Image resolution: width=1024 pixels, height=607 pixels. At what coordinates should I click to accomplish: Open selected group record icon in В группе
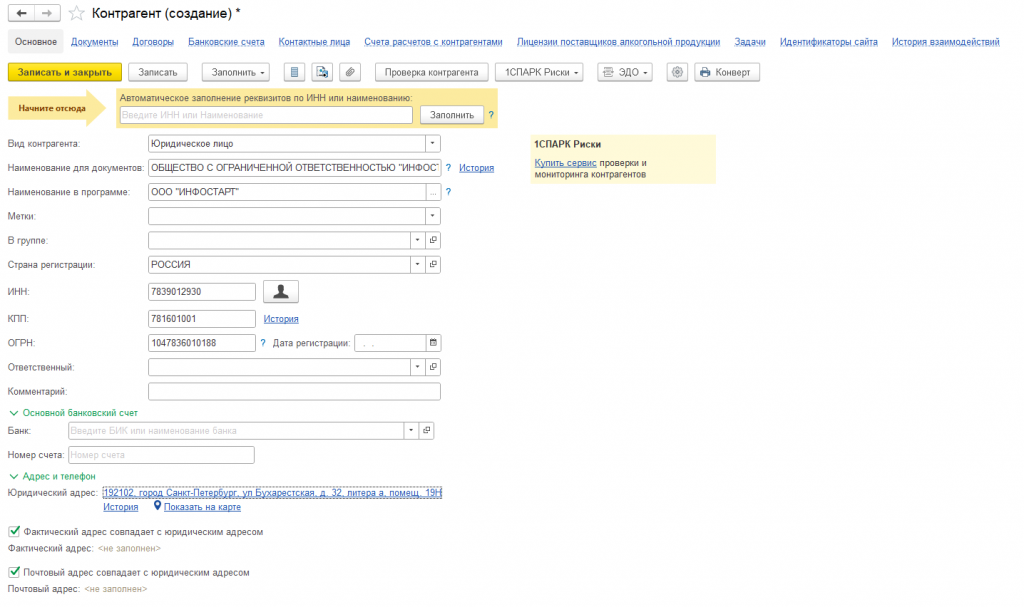tap(433, 240)
